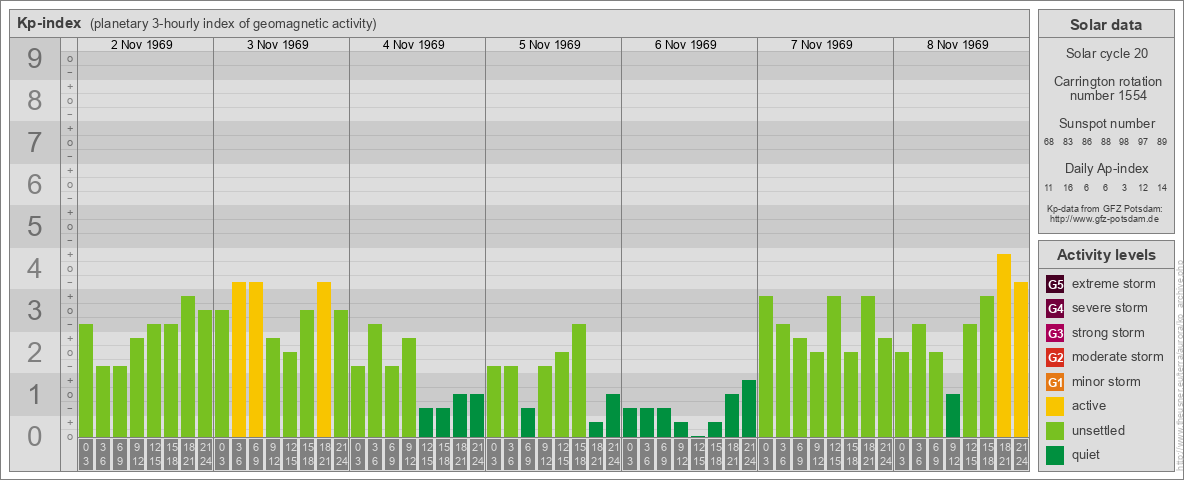Click the dark green bar for 8 Nov 9-12
The height and width of the screenshot is (480, 1184).
click(x=952, y=415)
